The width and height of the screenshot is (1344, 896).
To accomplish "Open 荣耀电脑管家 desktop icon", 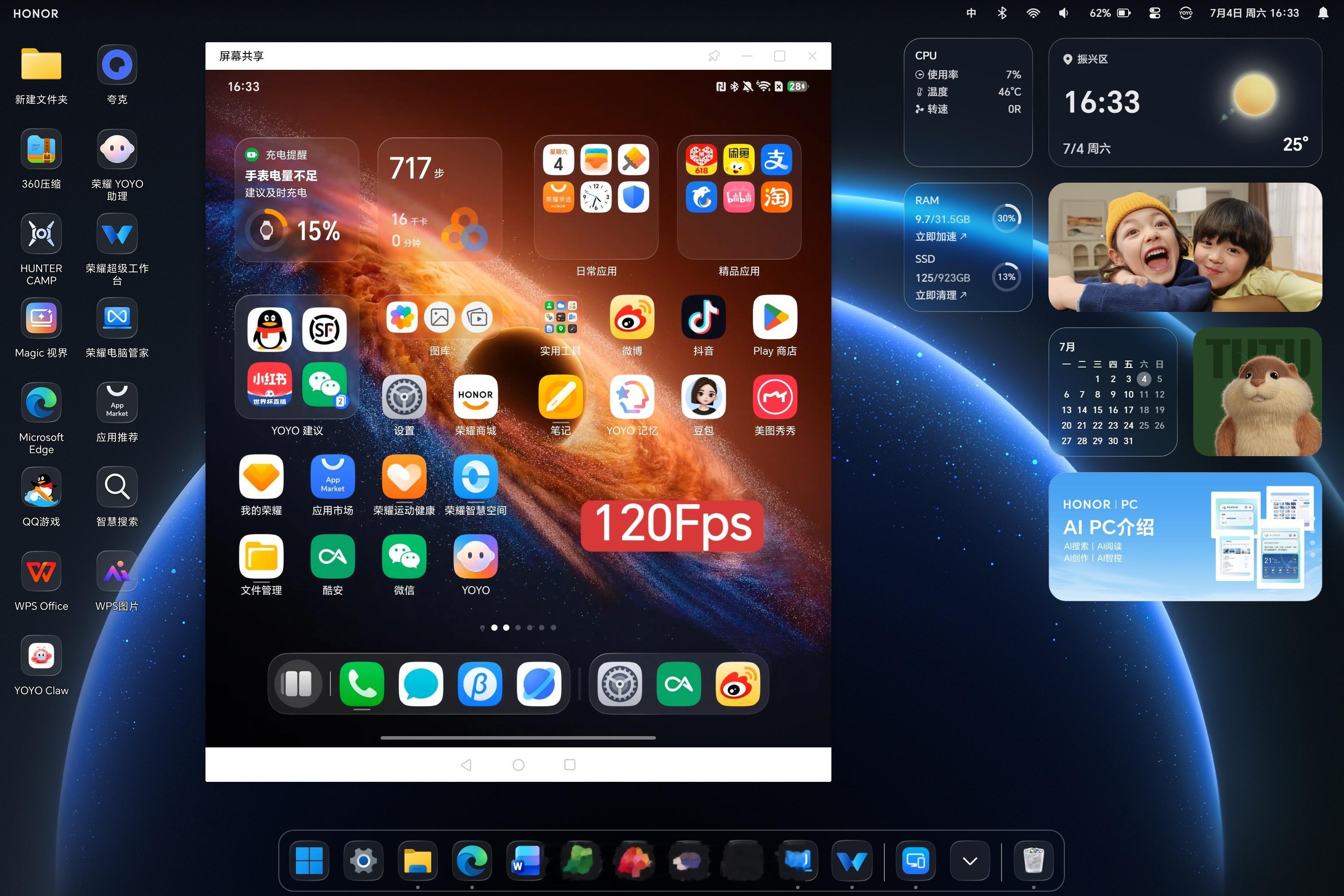I will [117, 318].
